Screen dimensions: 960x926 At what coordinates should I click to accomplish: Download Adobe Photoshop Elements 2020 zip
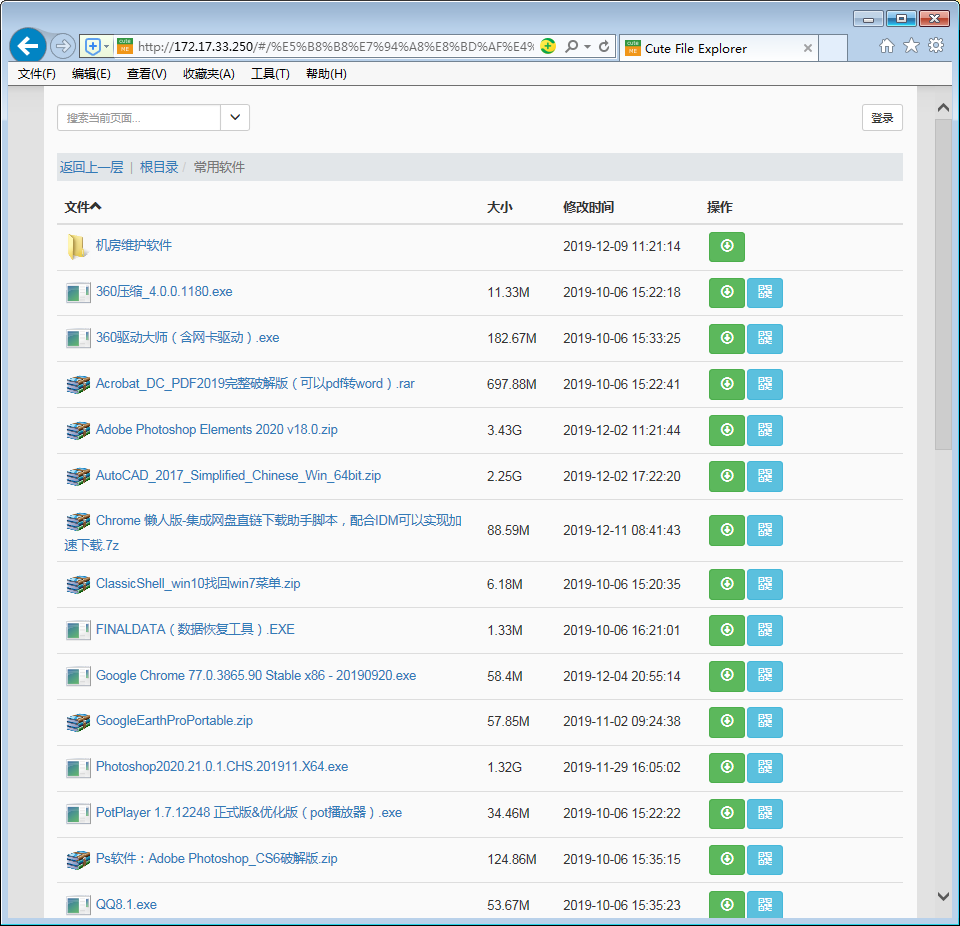tap(726, 430)
